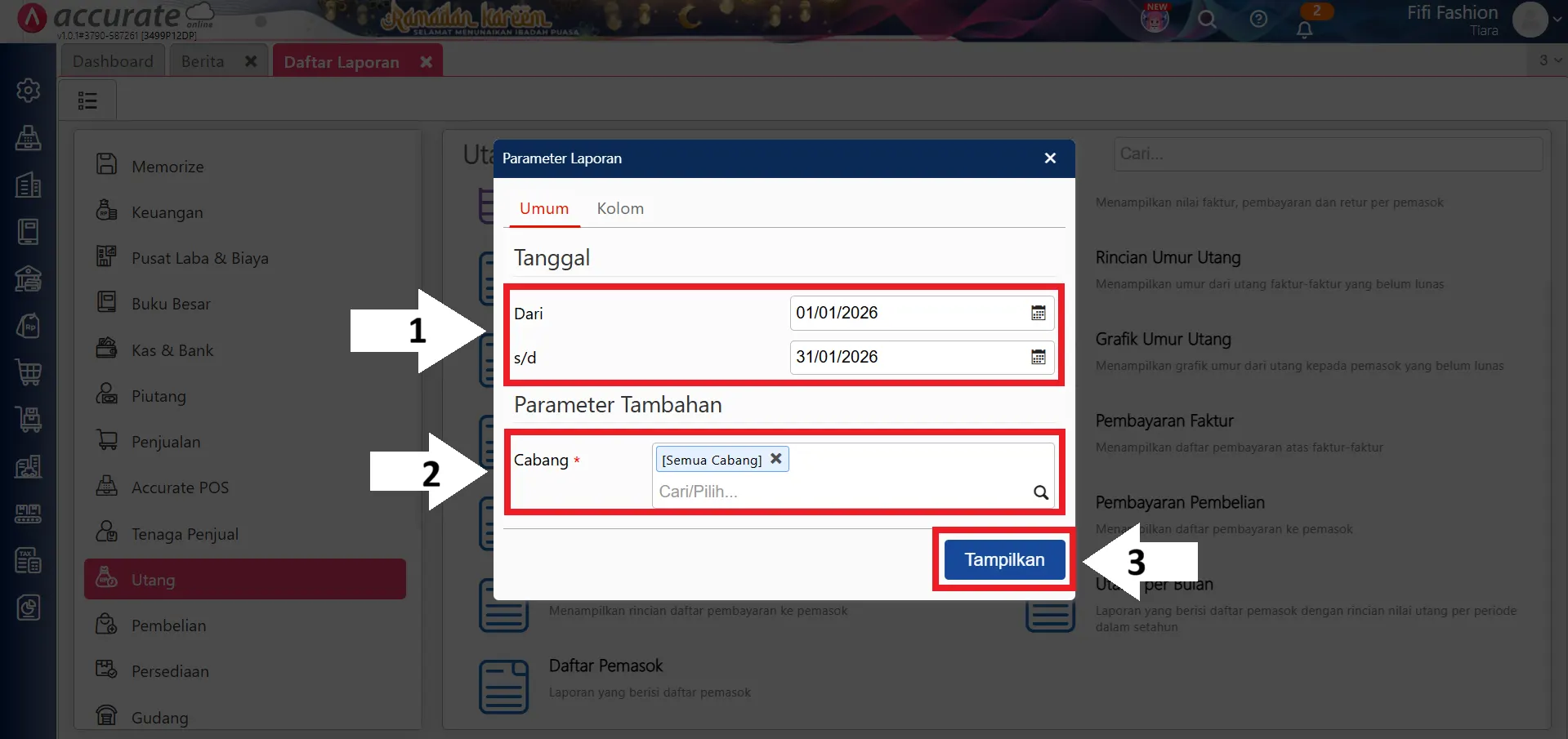Screen dimensions: 1568x739
Task: Switch to the Kolom tab
Action: [x=620, y=208]
